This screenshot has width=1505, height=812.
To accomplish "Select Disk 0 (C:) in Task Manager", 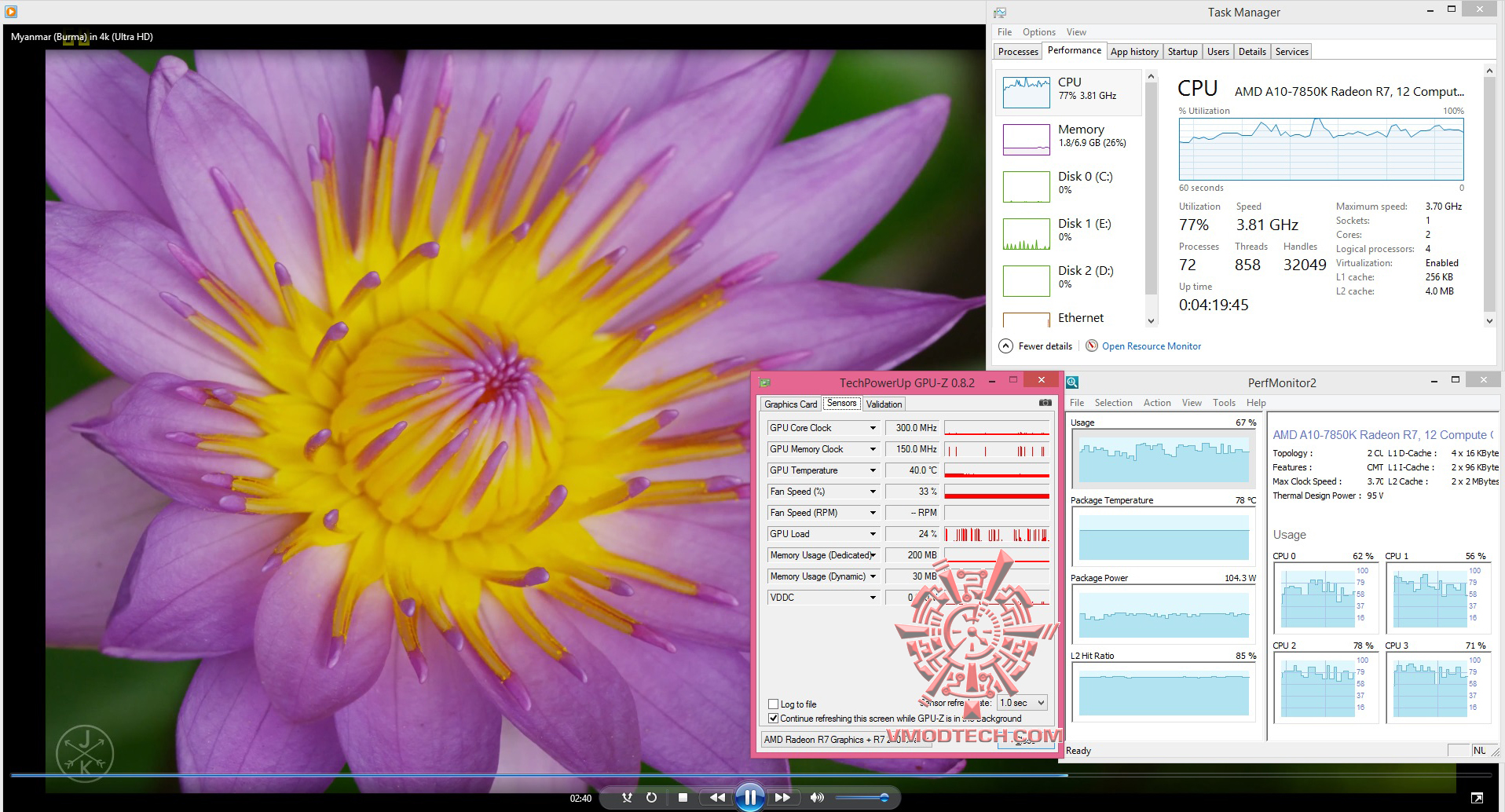I will (x=1068, y=186).
